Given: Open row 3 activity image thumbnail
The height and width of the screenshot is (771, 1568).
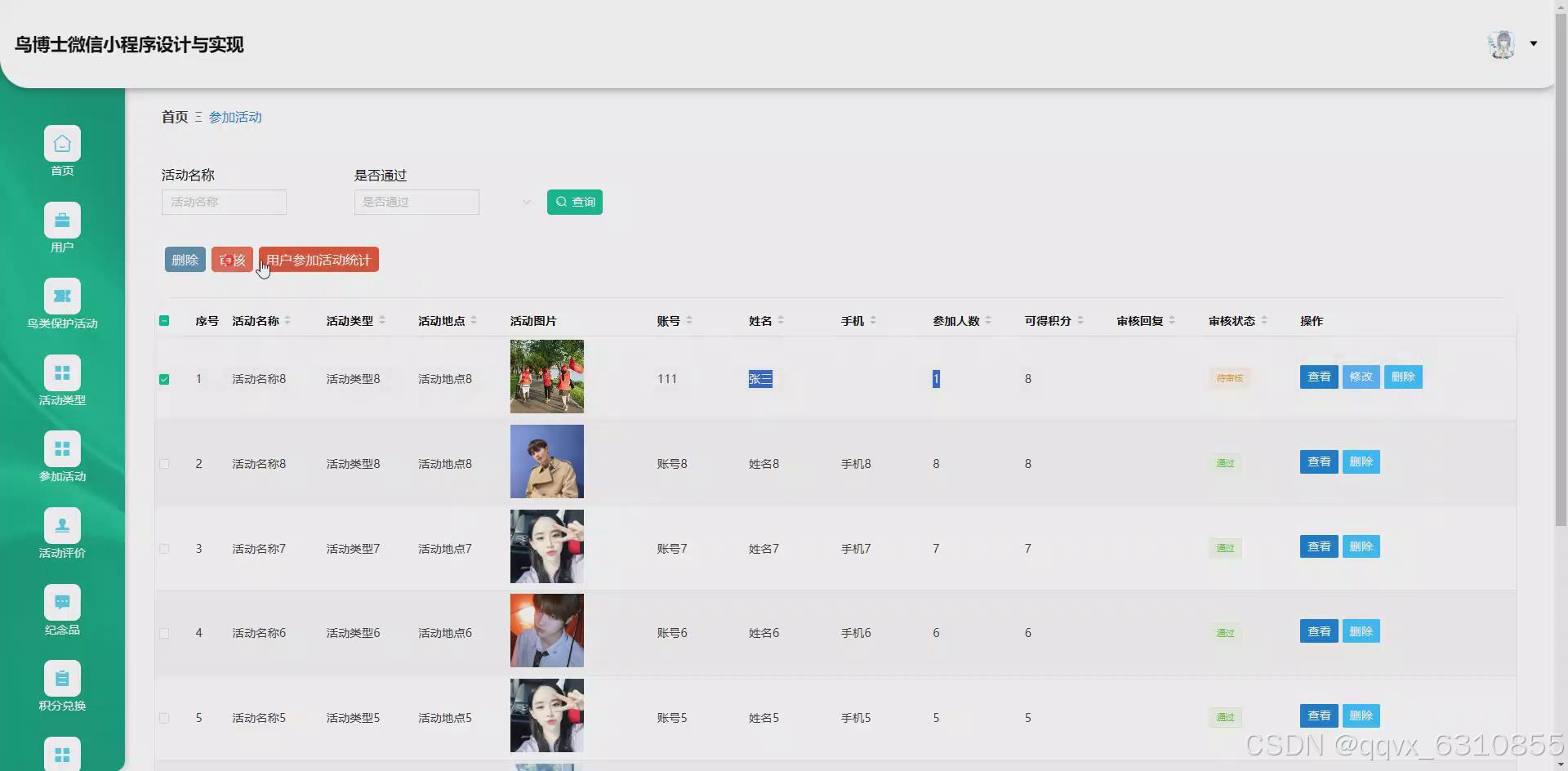Looking at the screenshot, I should [x=547, y=546].
